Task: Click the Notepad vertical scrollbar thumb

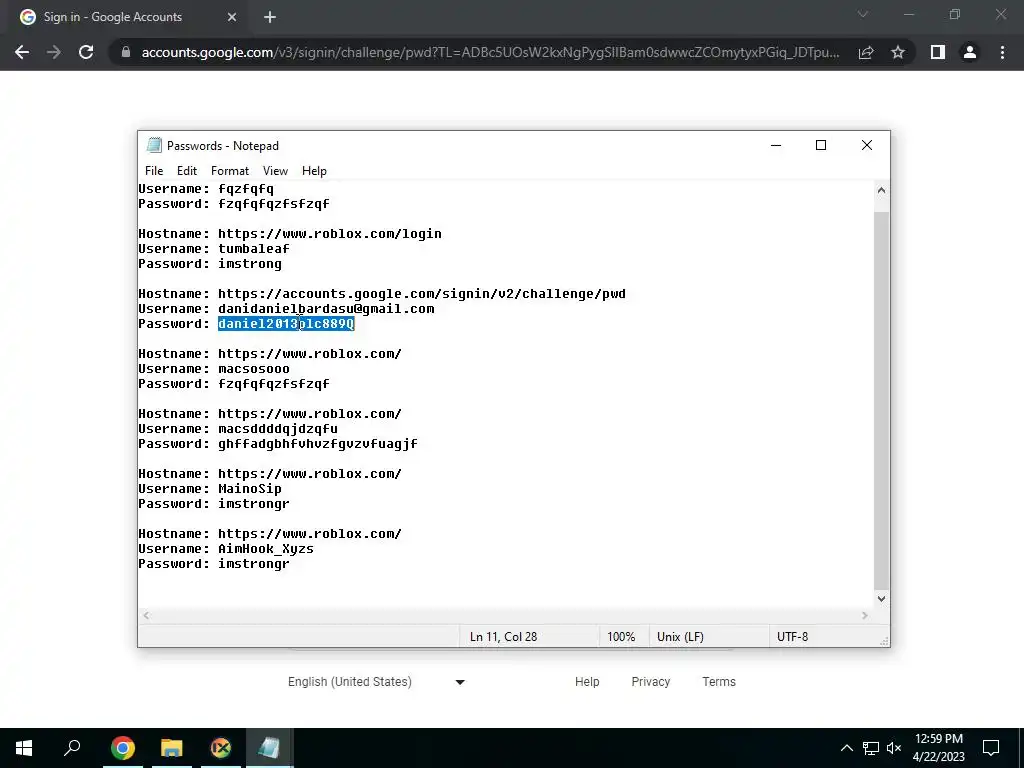Action: pyautogui.click(x=882, y=400)
